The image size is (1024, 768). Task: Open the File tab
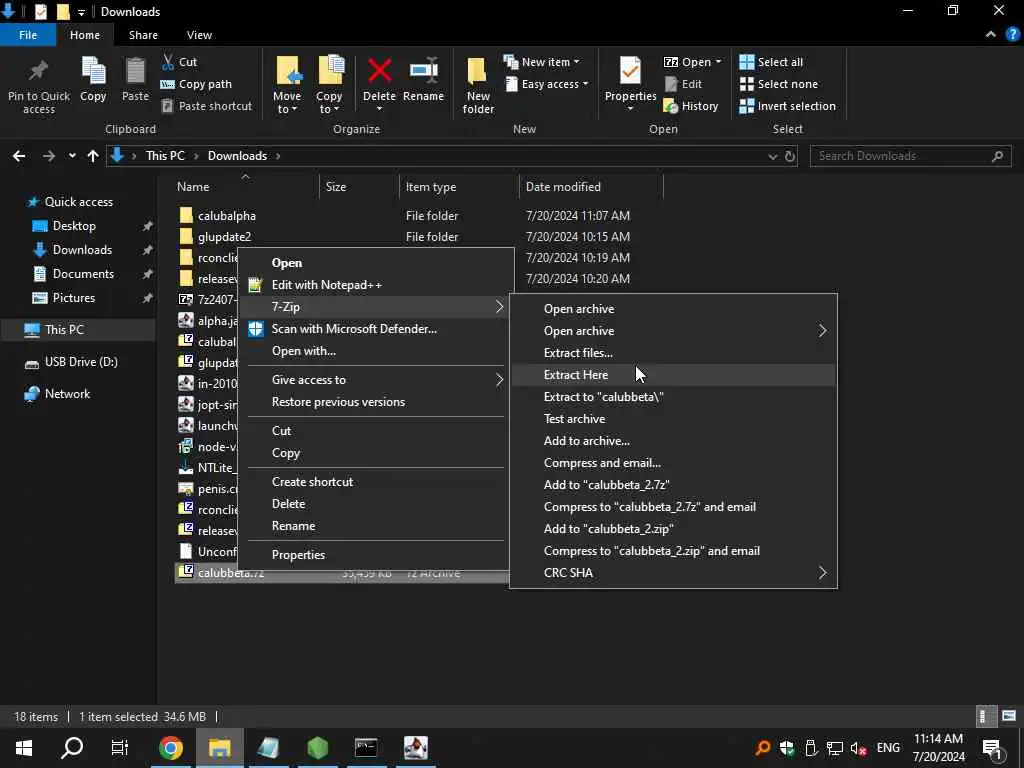coord(28,35)
